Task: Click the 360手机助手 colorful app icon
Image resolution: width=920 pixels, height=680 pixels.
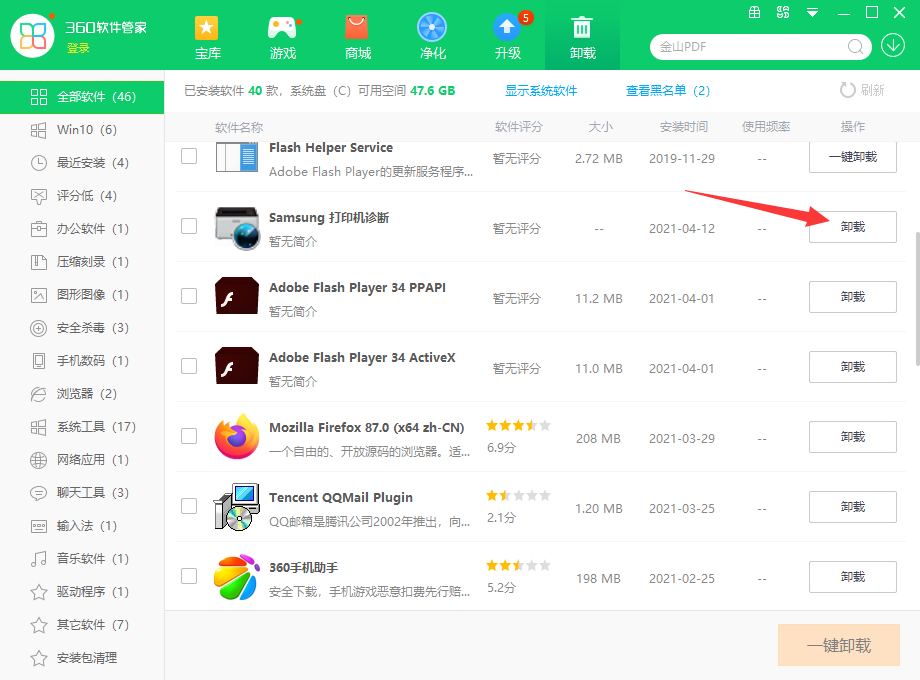Action: (x=236, y=577)
